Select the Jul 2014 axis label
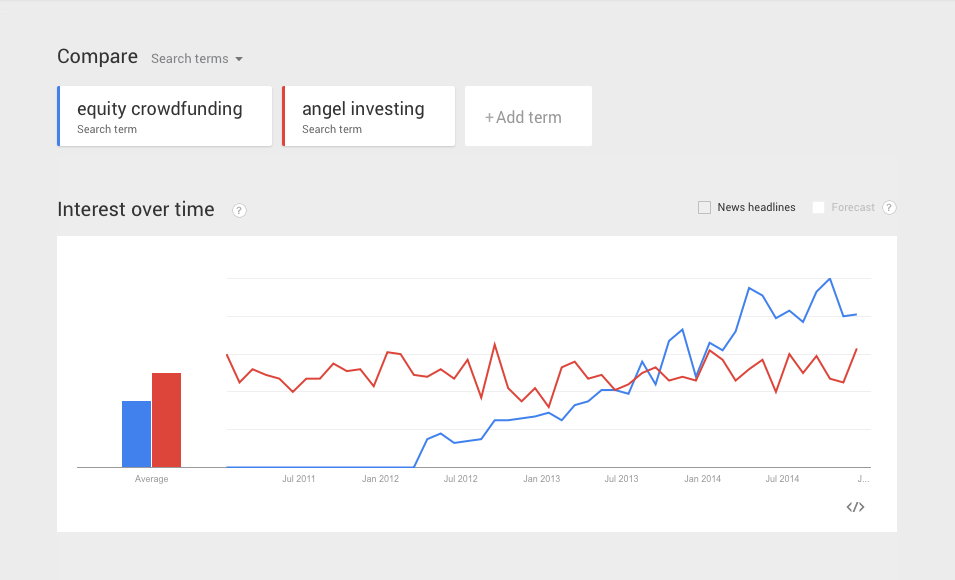Viewport: 955px width, 580px height. (782, 479)
